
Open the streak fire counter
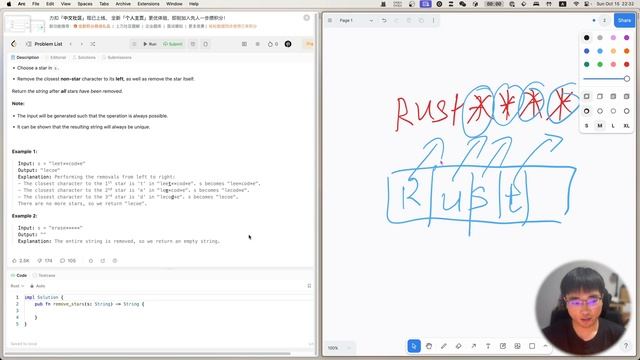[x=273, y=44]
